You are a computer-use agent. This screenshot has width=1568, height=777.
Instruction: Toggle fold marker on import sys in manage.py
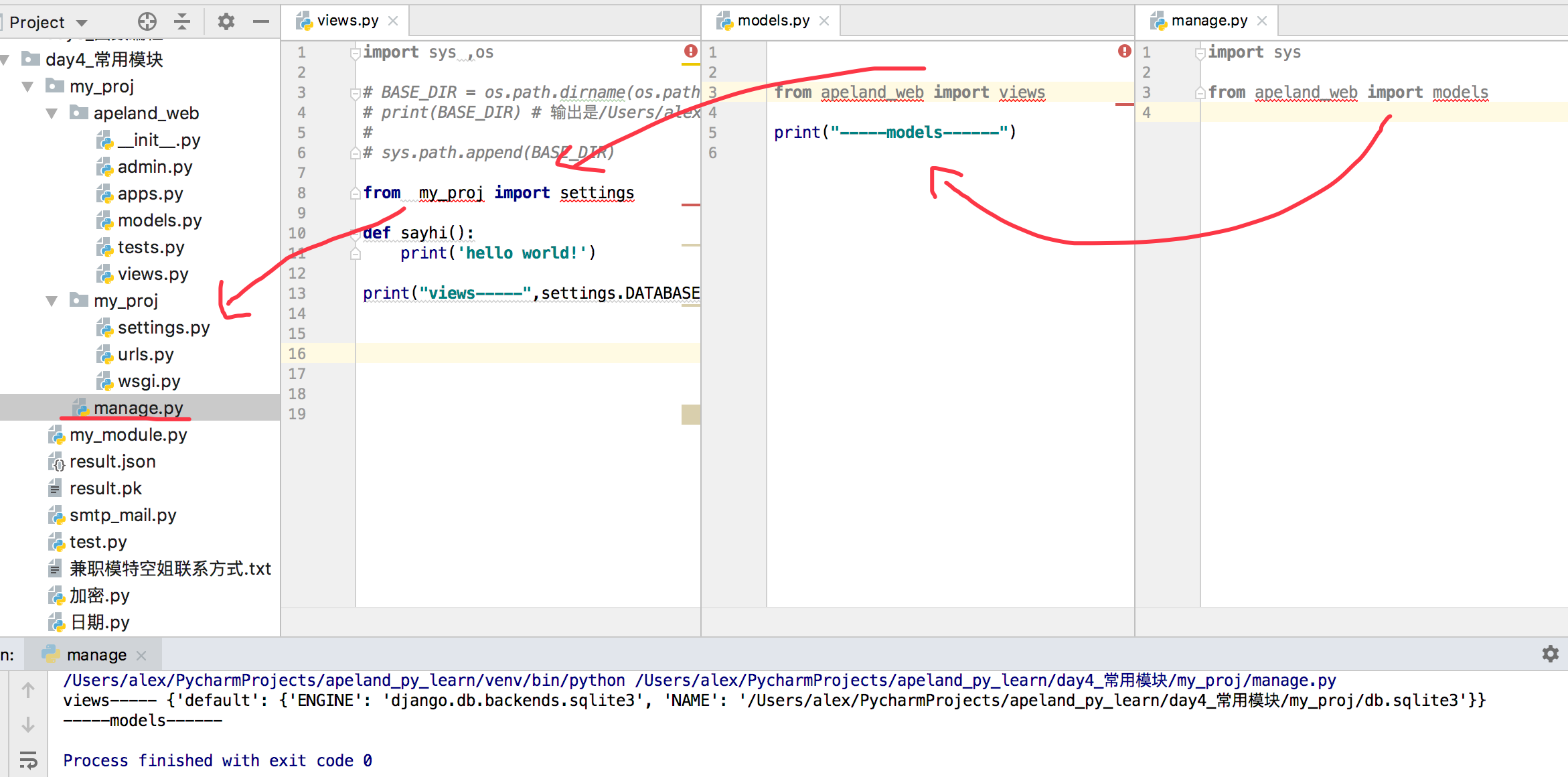1200,52
